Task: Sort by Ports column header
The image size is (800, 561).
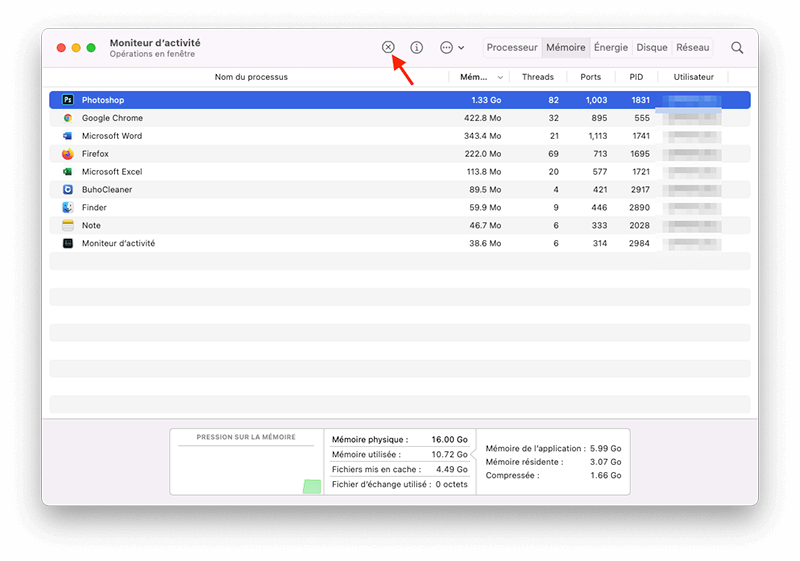Action: (x=590, y=77)
